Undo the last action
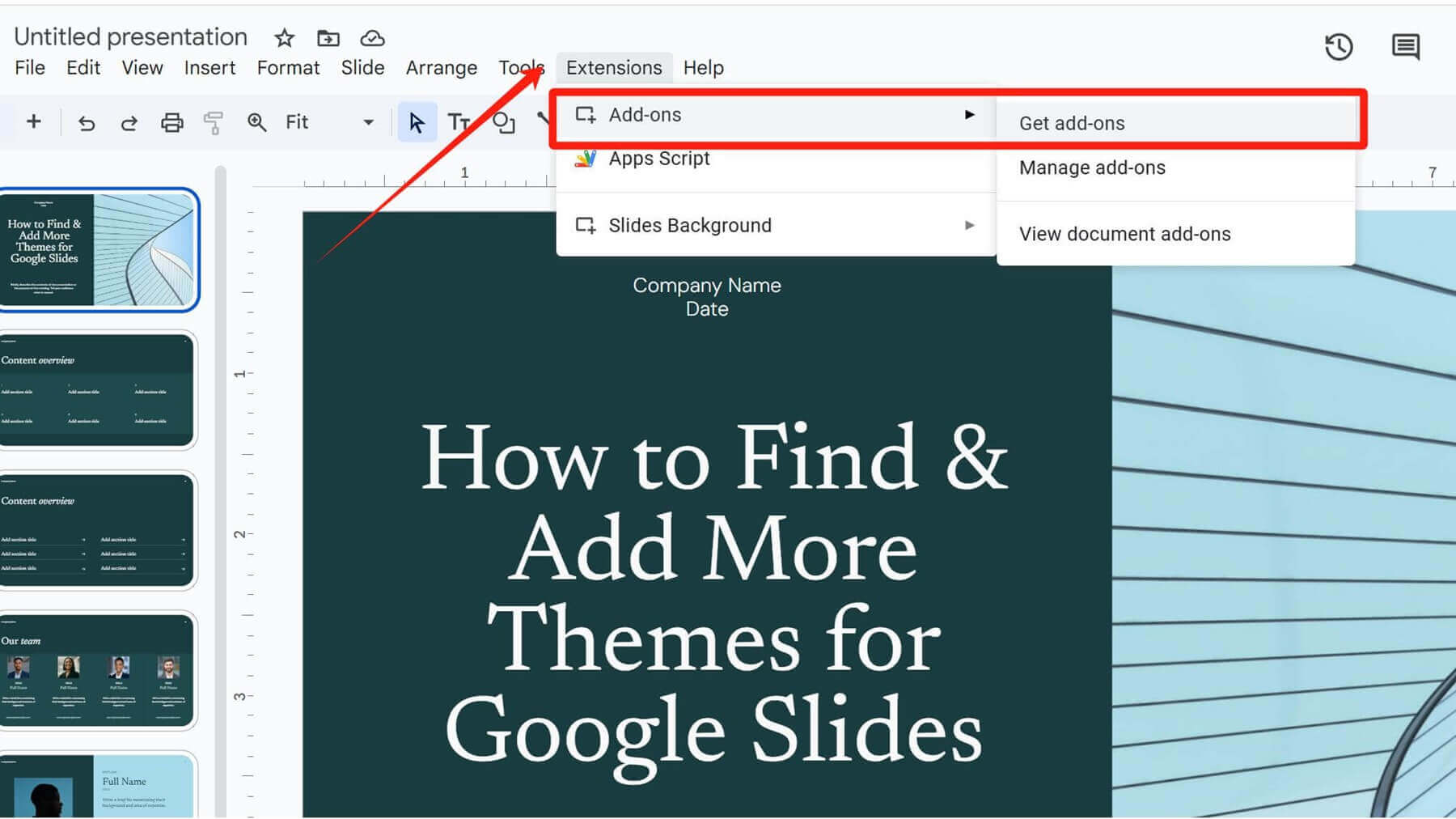This screenshot has height=819, width=1456. pyautogui.click(x=87, y=123)
